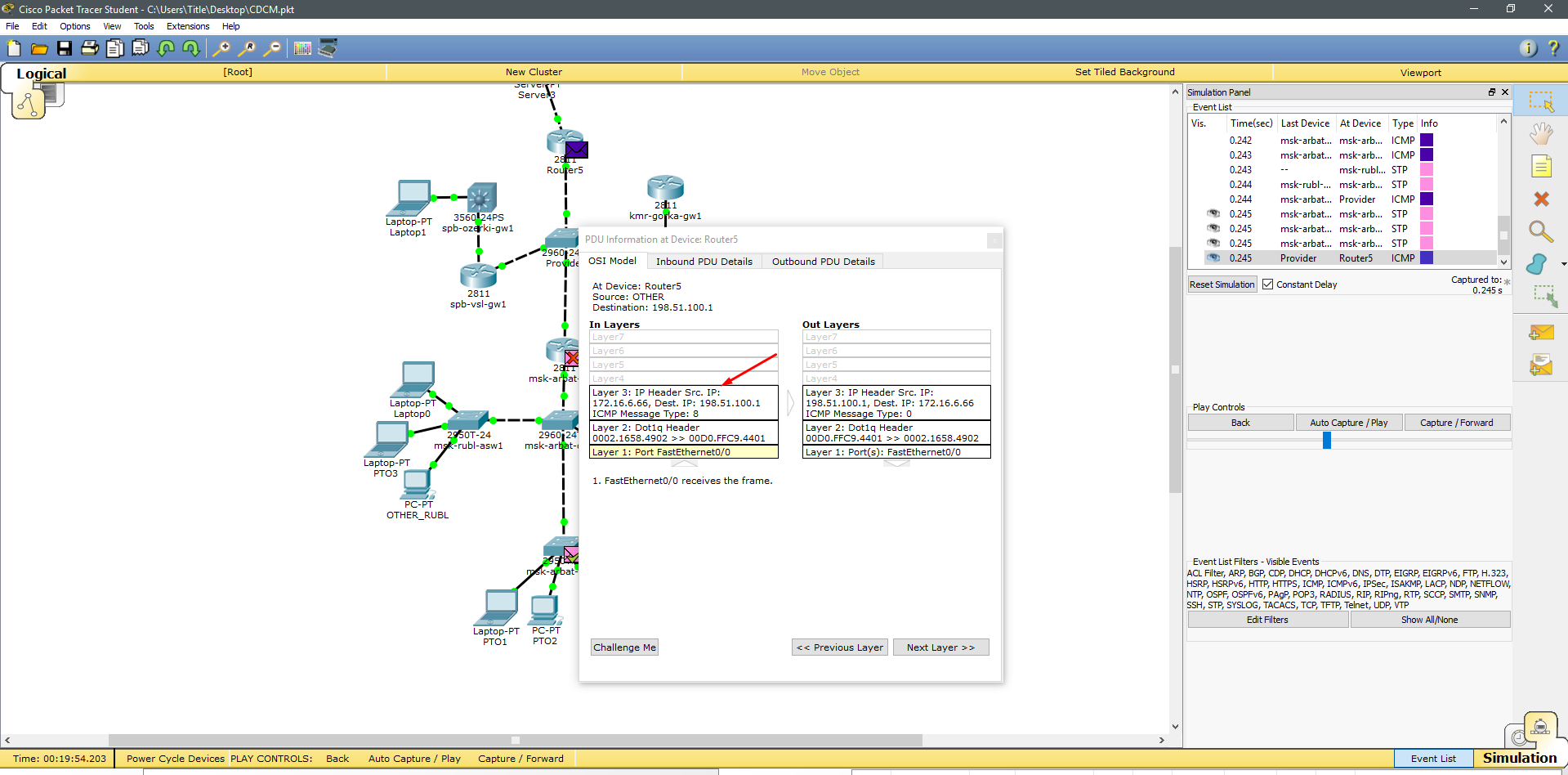Choose the Delete red X tool
This screenshot has width=1568, height=775.
1541,199
